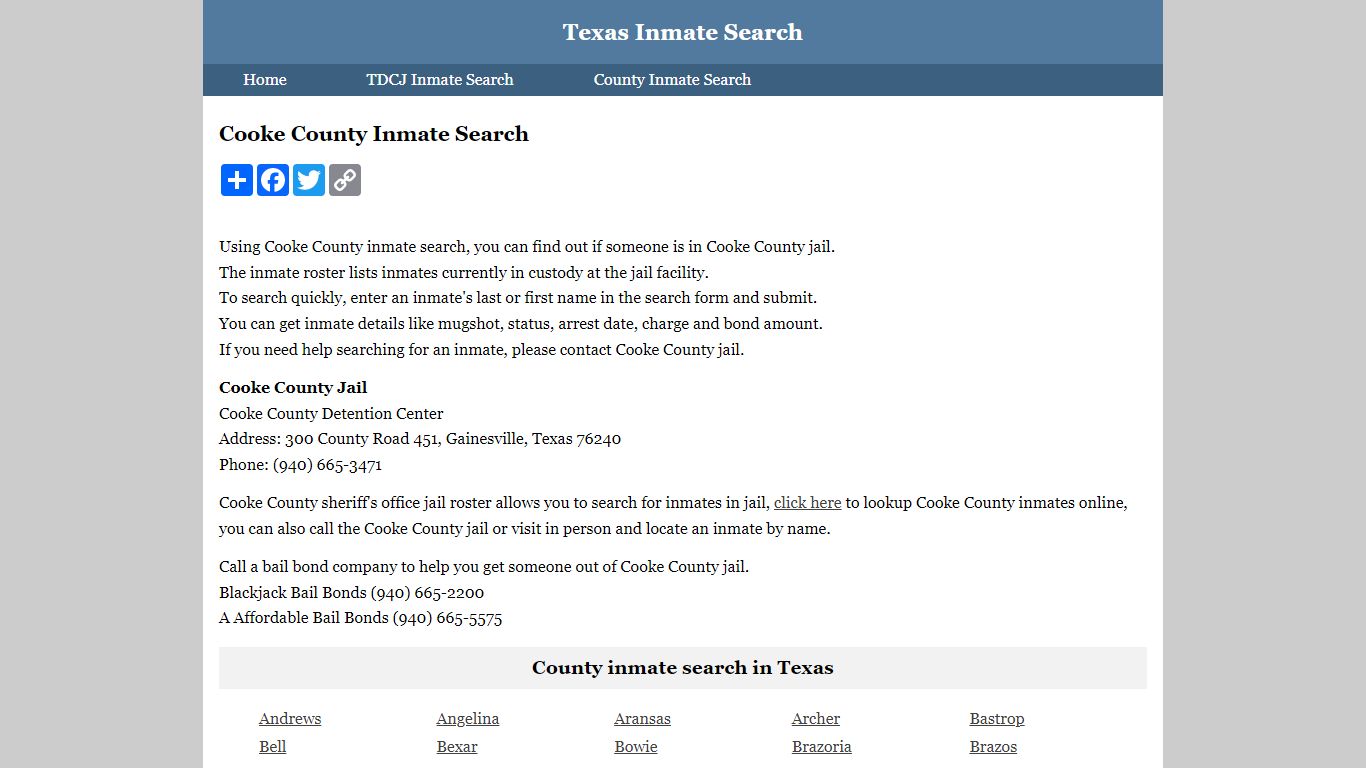Open the Angelina county link
The image size is (1366, 768).
point(468,719)
